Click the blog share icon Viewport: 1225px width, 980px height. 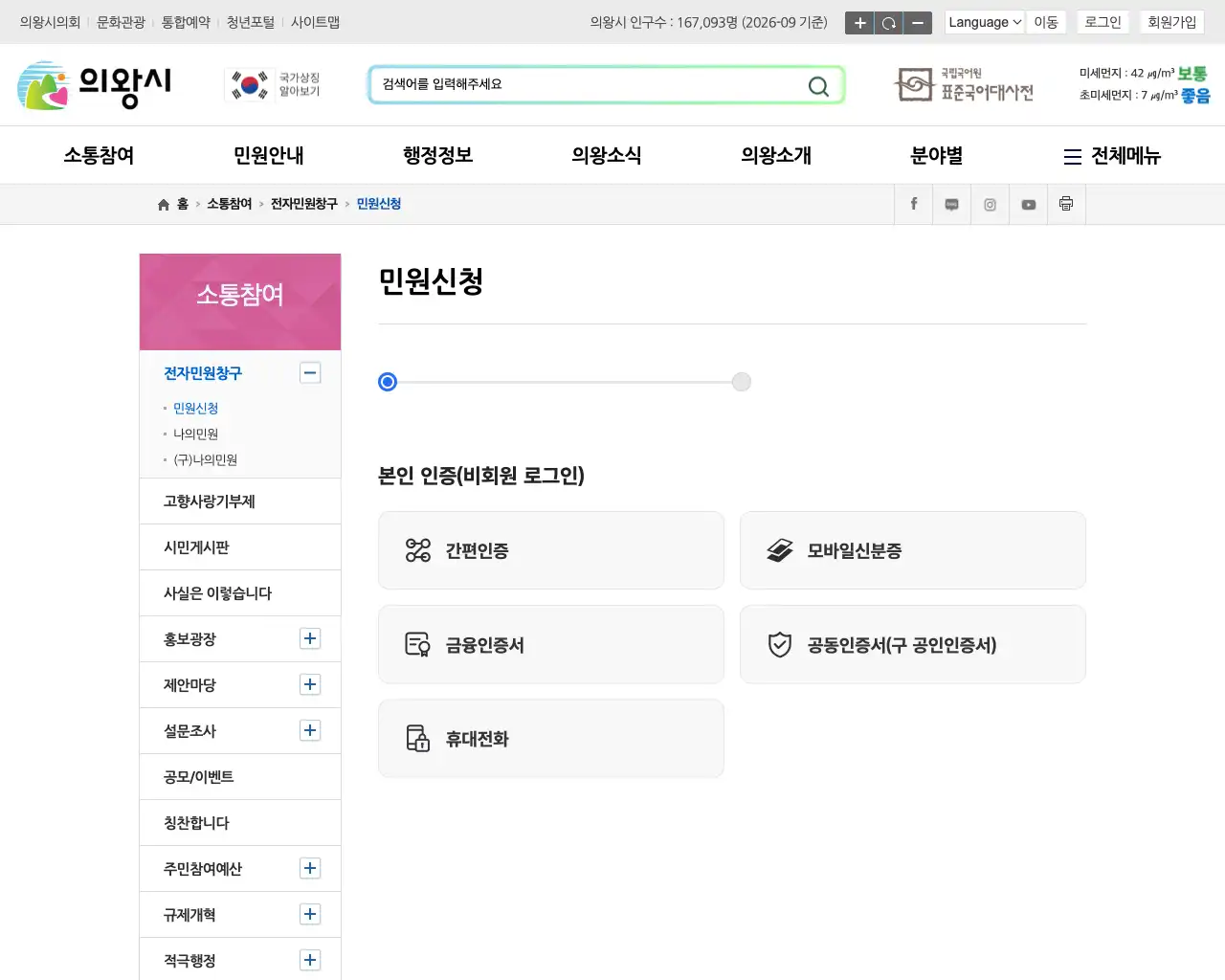pos(952,204)
